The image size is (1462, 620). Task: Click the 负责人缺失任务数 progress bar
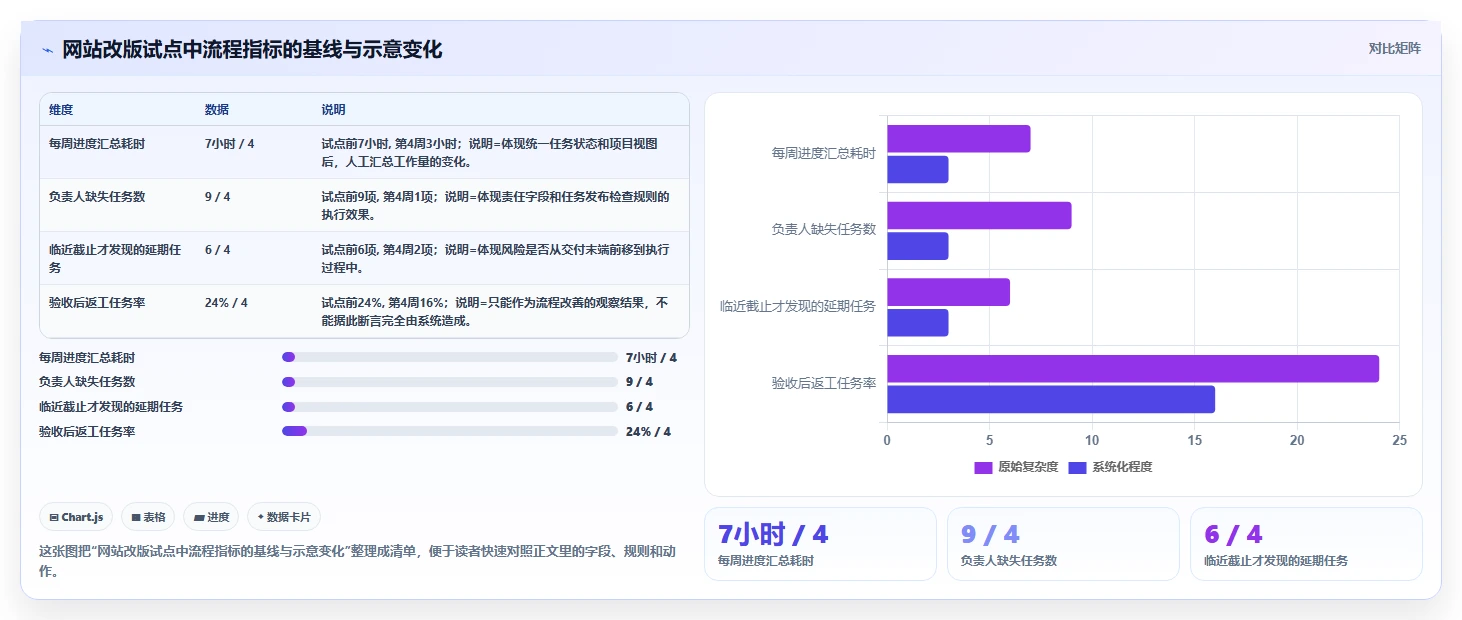[450, 382]
